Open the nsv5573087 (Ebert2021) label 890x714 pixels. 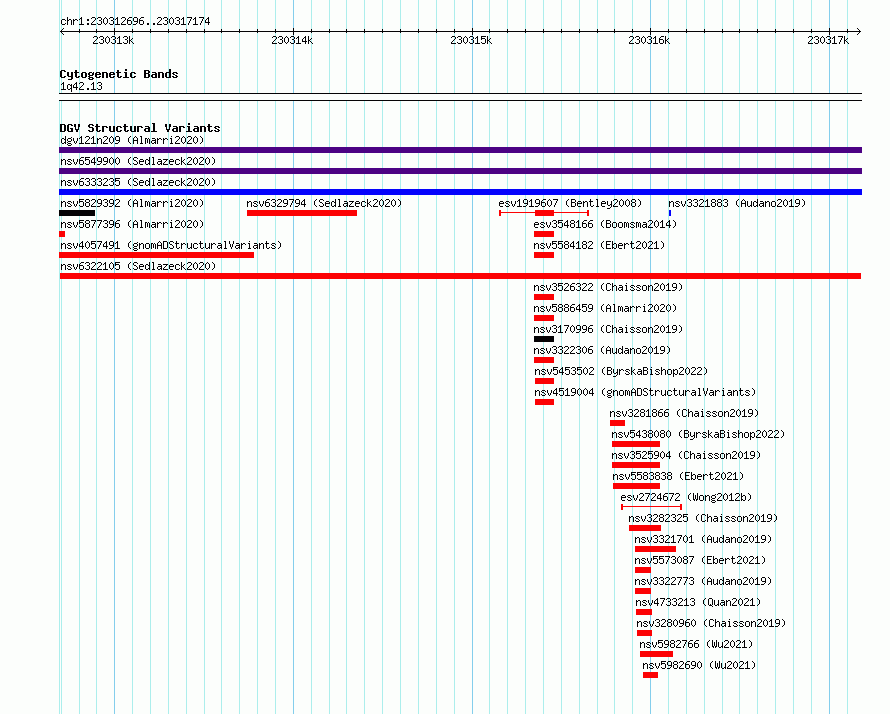pyautogui.click(x=700, y=560)
